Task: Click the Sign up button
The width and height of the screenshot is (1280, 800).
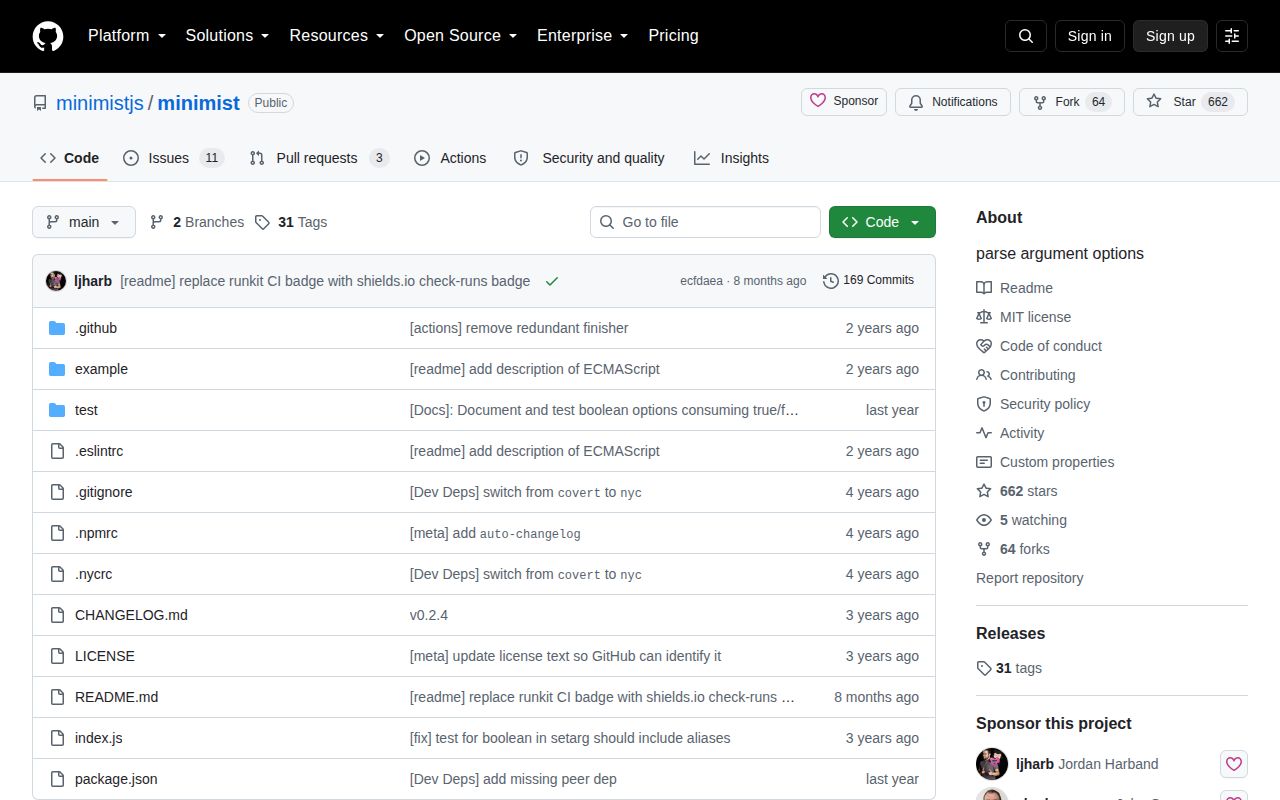Action: click(1170, 36)
